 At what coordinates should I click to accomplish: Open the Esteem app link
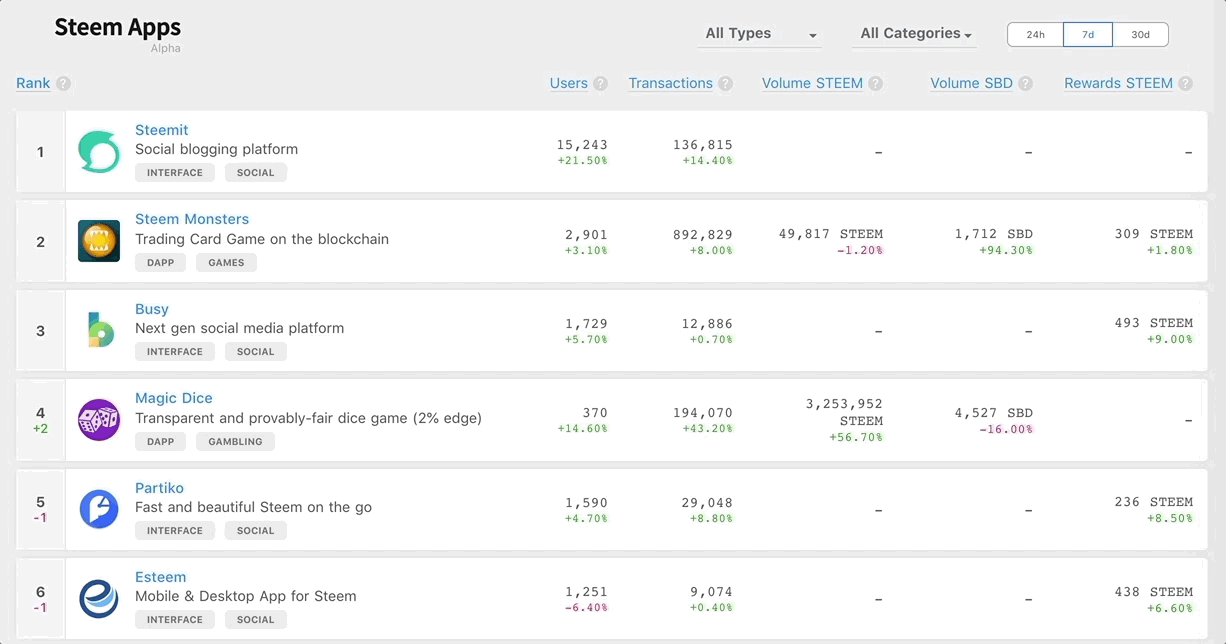tap(161, 577)
